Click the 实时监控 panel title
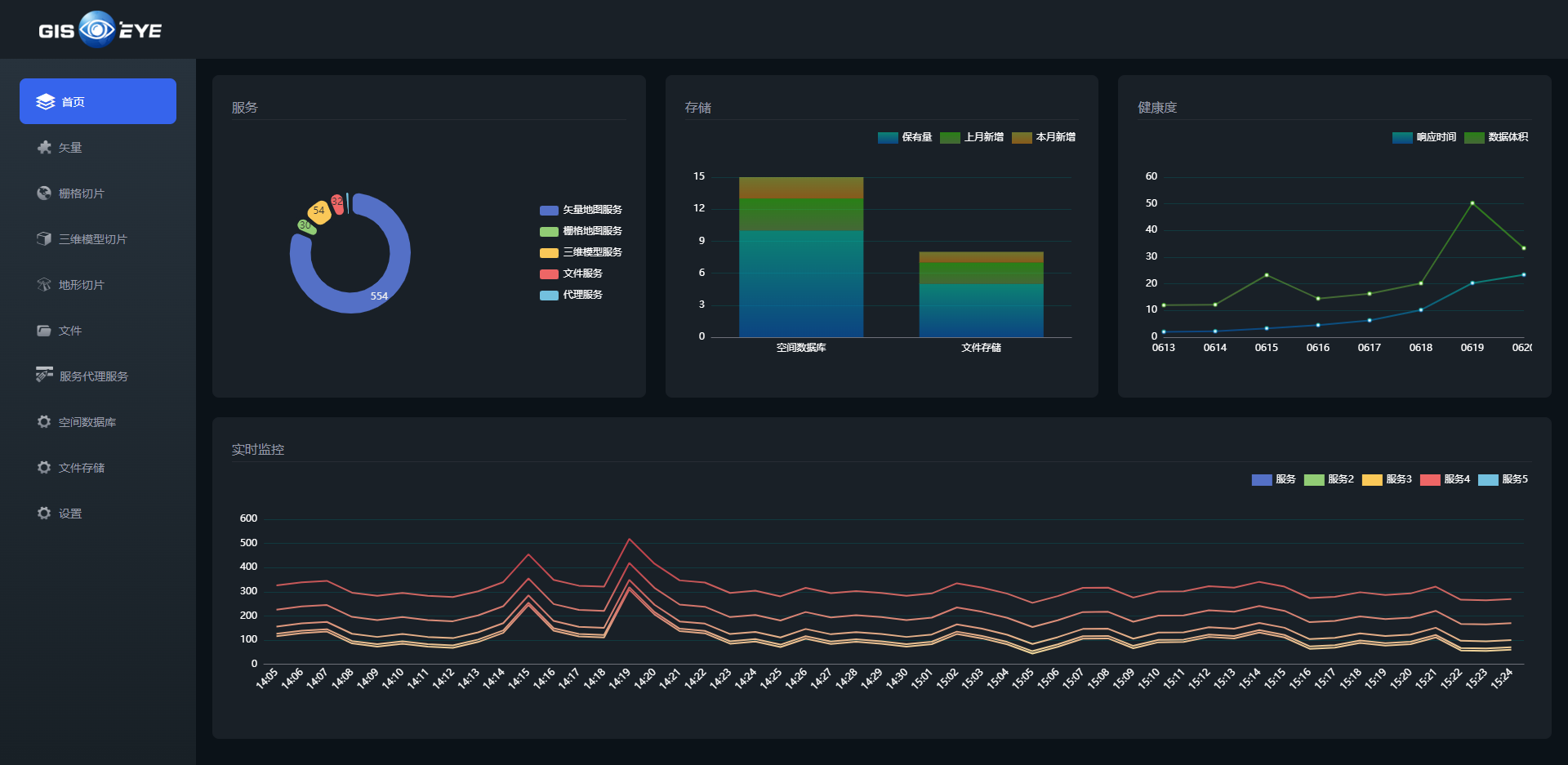The height and width of the screenshot is (765, 1568). tap(258, 450)
